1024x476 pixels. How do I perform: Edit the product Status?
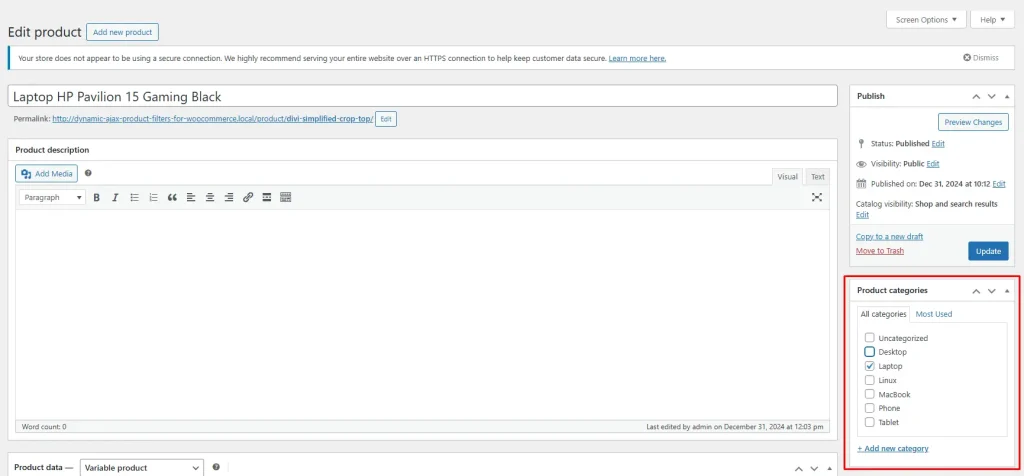[x=938, y=144]
